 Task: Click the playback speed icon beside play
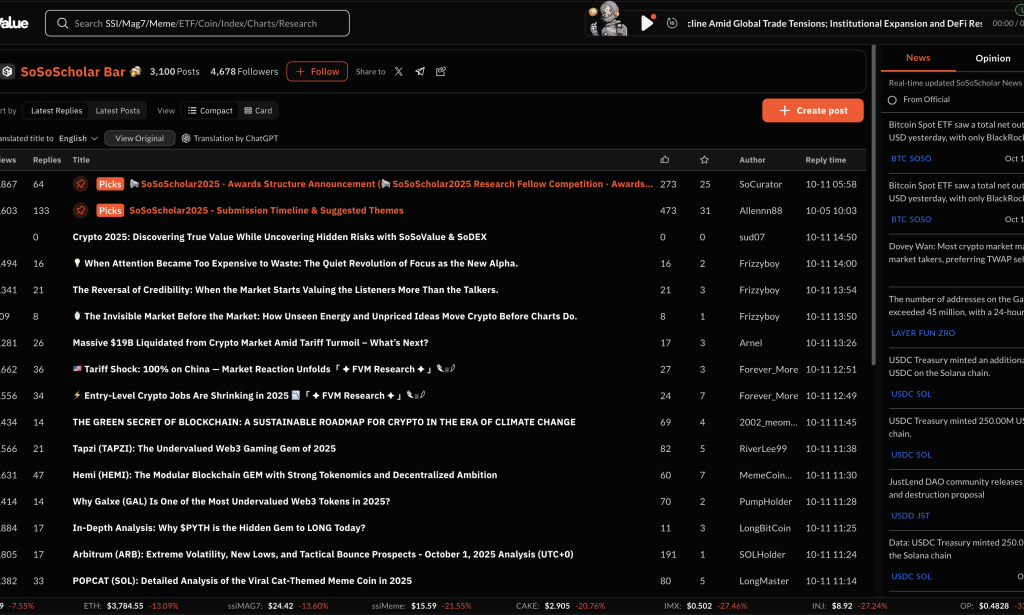tap(672, 24)
